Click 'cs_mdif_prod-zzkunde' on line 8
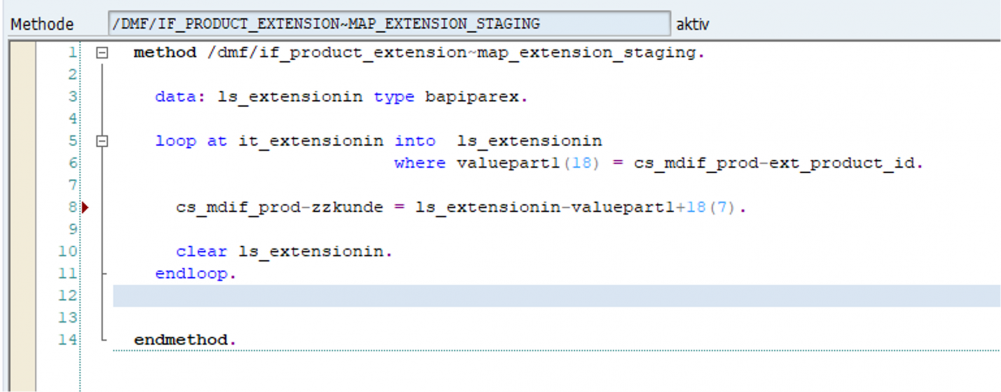 (x=280, y=207)
